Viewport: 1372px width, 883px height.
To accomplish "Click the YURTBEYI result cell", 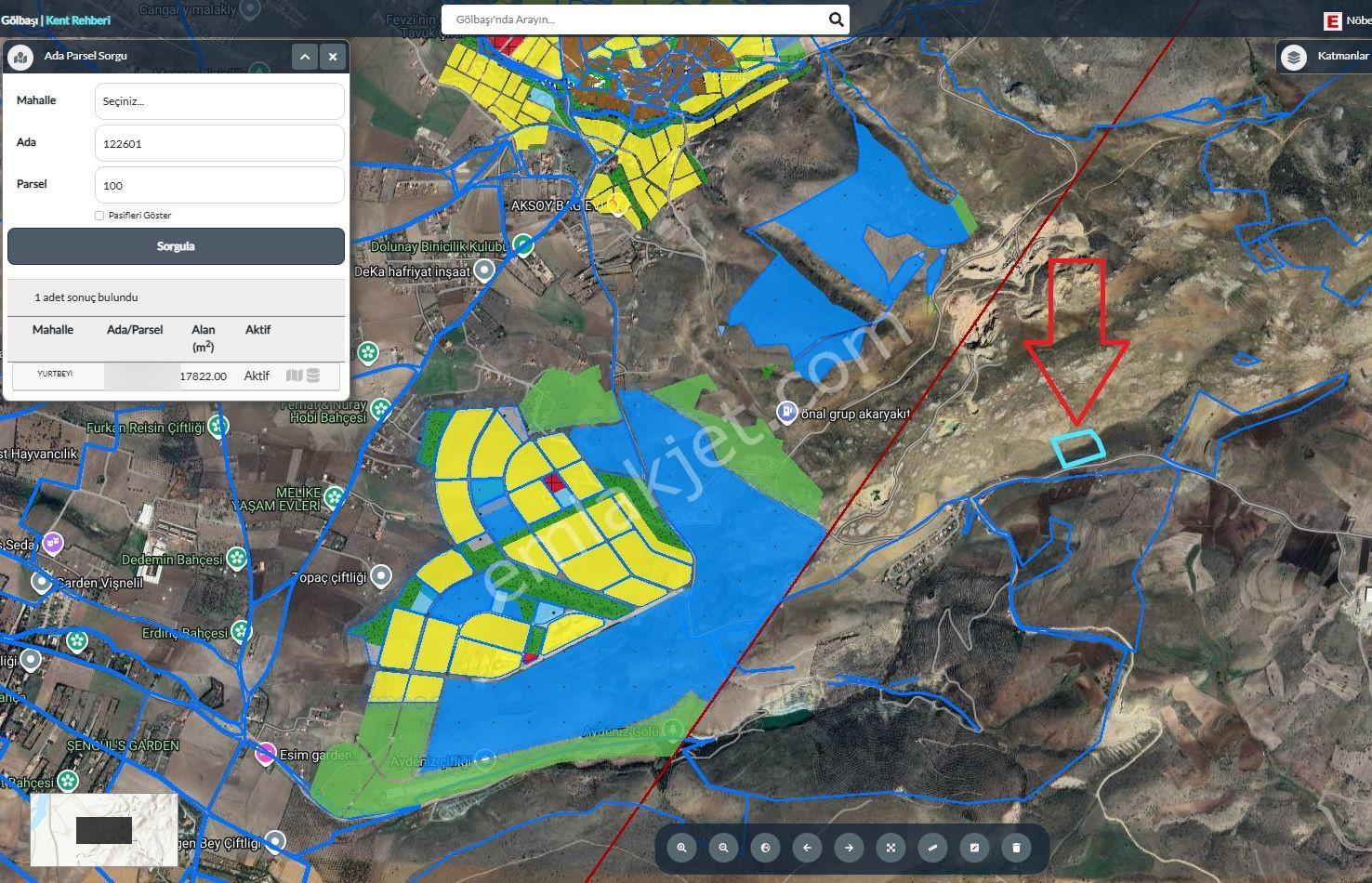I will (55, 374).
